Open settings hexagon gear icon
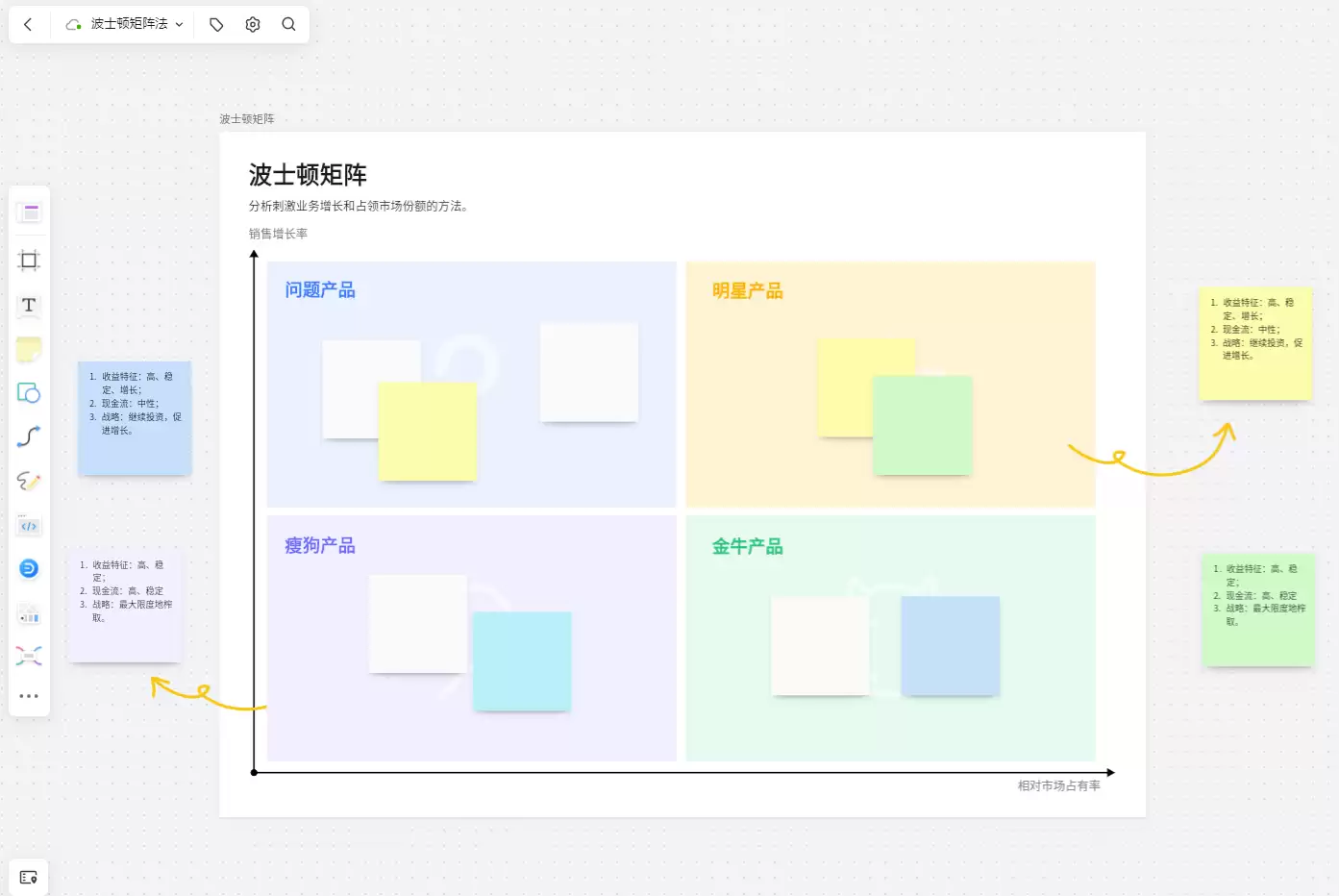This screenshot has width=1339, height=896. [253, 24]
